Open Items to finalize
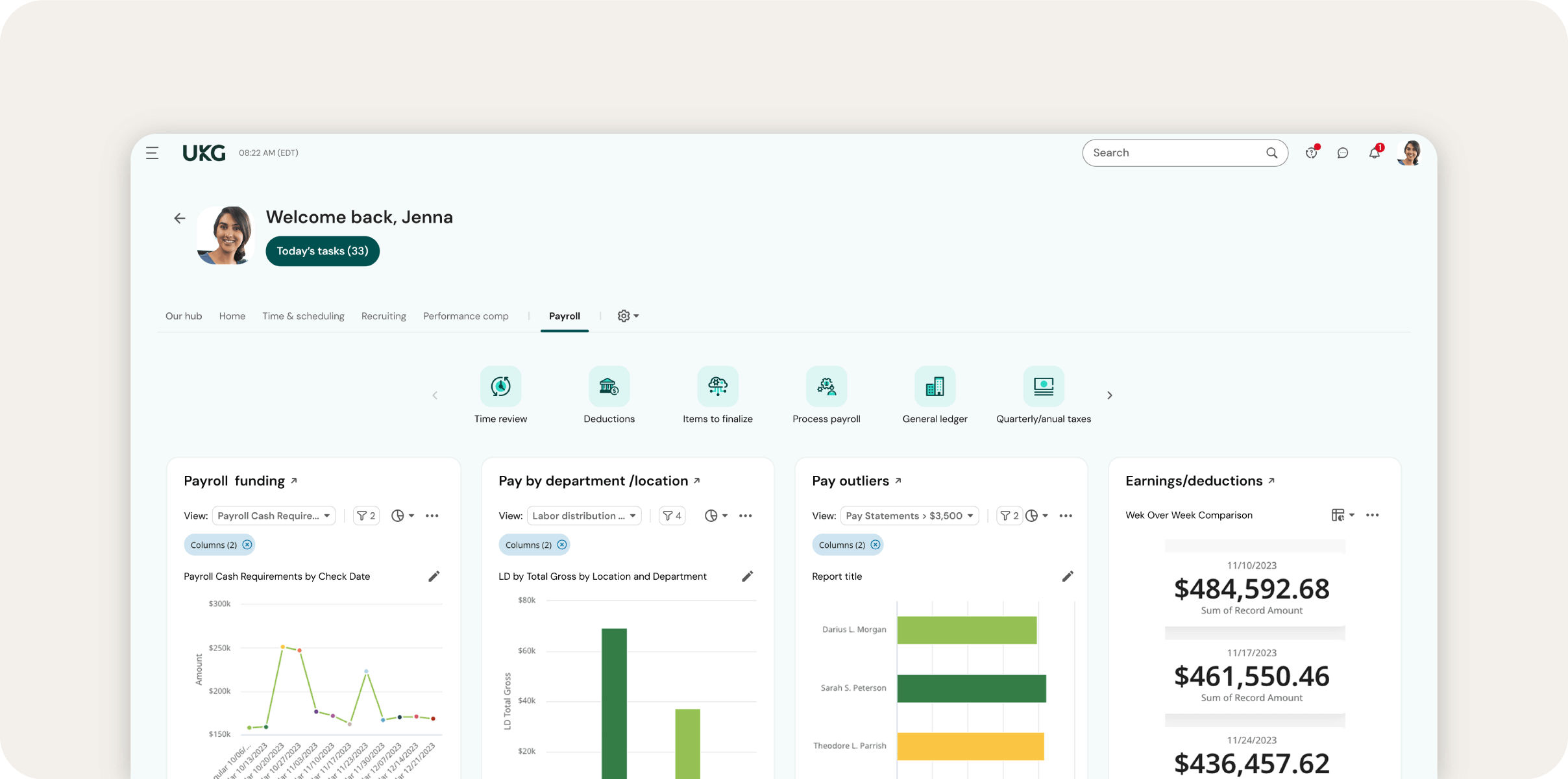 click(x=717, y=386)
